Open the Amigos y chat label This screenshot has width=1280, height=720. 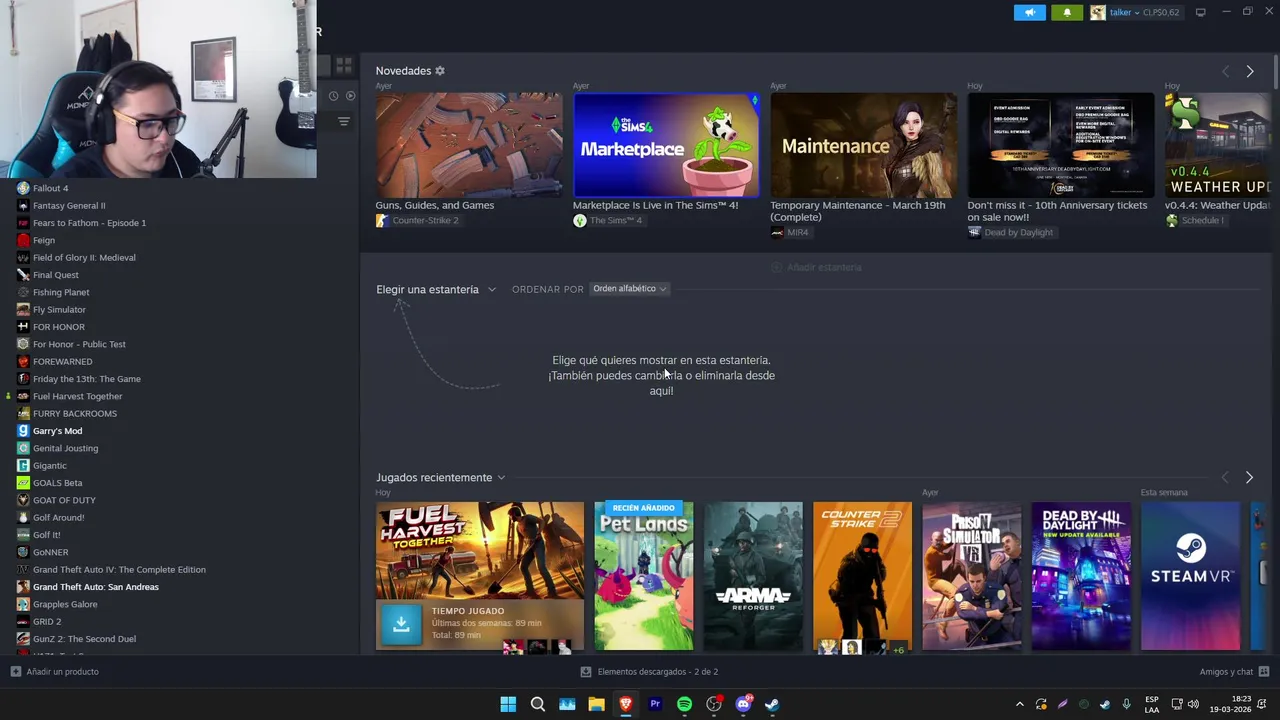[1226, 672]
